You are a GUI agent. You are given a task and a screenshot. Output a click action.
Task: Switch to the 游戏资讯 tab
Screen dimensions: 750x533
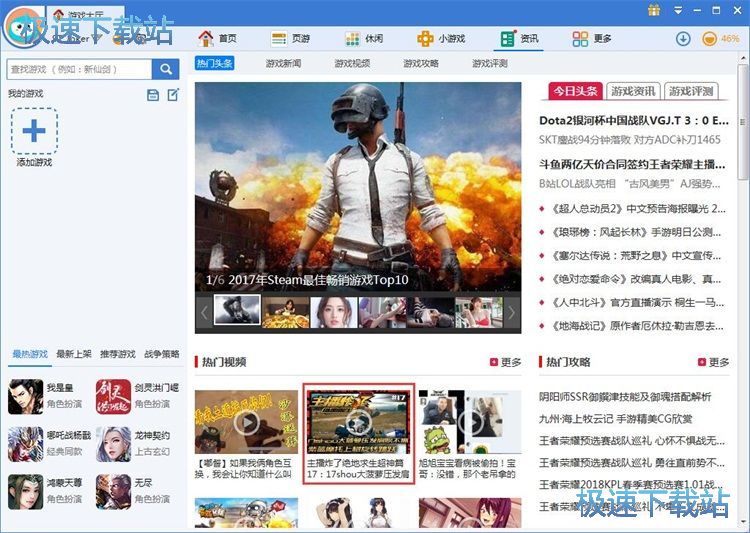[633, 91]
